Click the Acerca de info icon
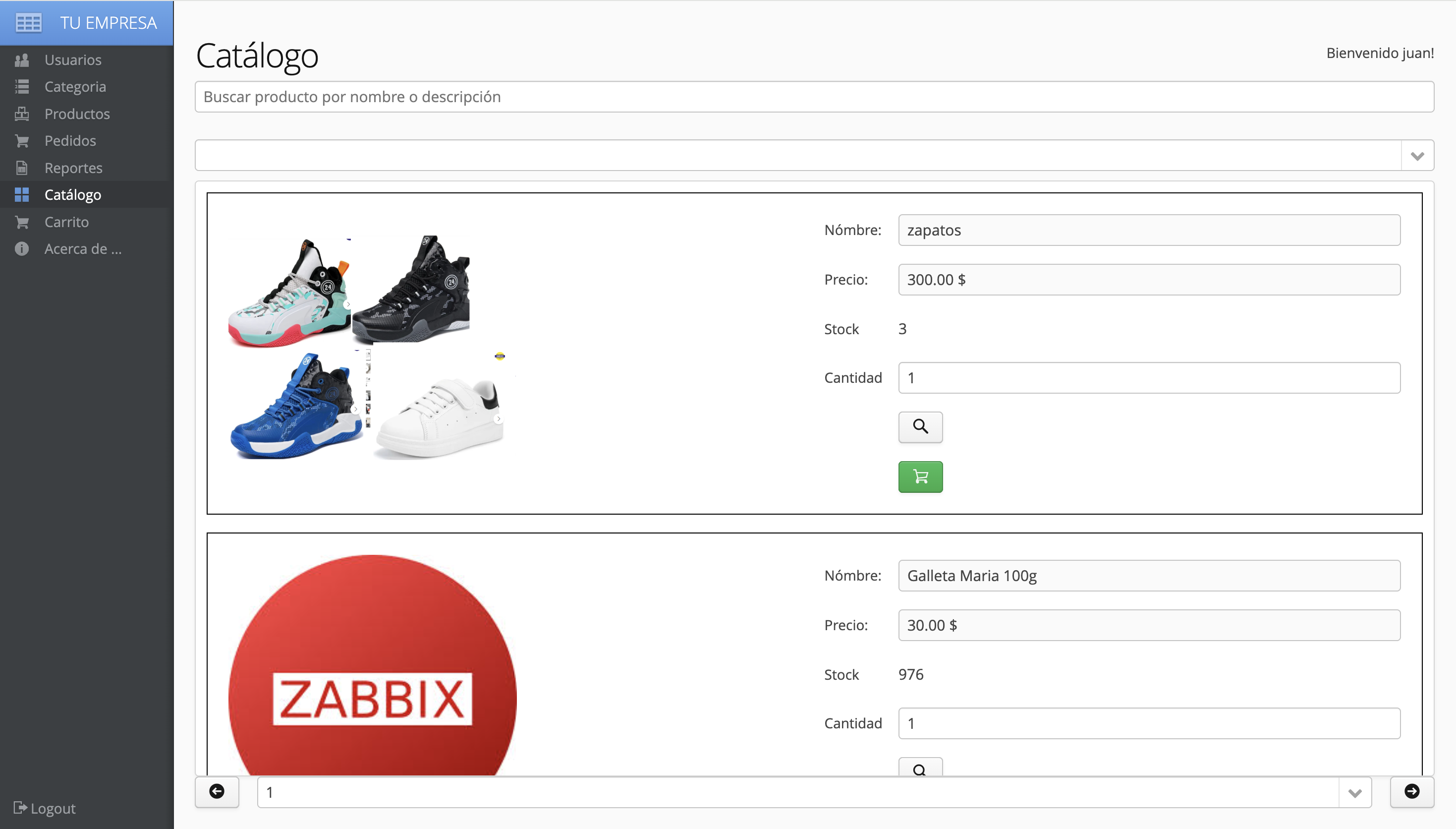Image resolution: width=1456 pixels, height=829 pixels. pos(22,249)
